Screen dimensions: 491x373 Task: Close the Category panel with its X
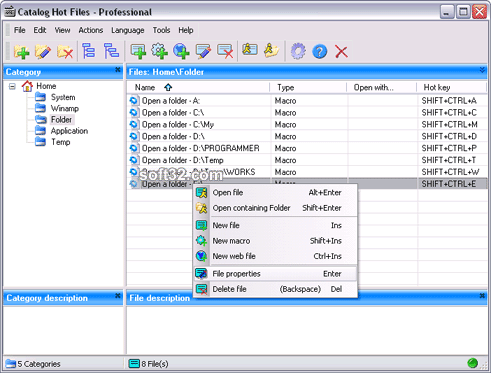[x=118, y=69]
